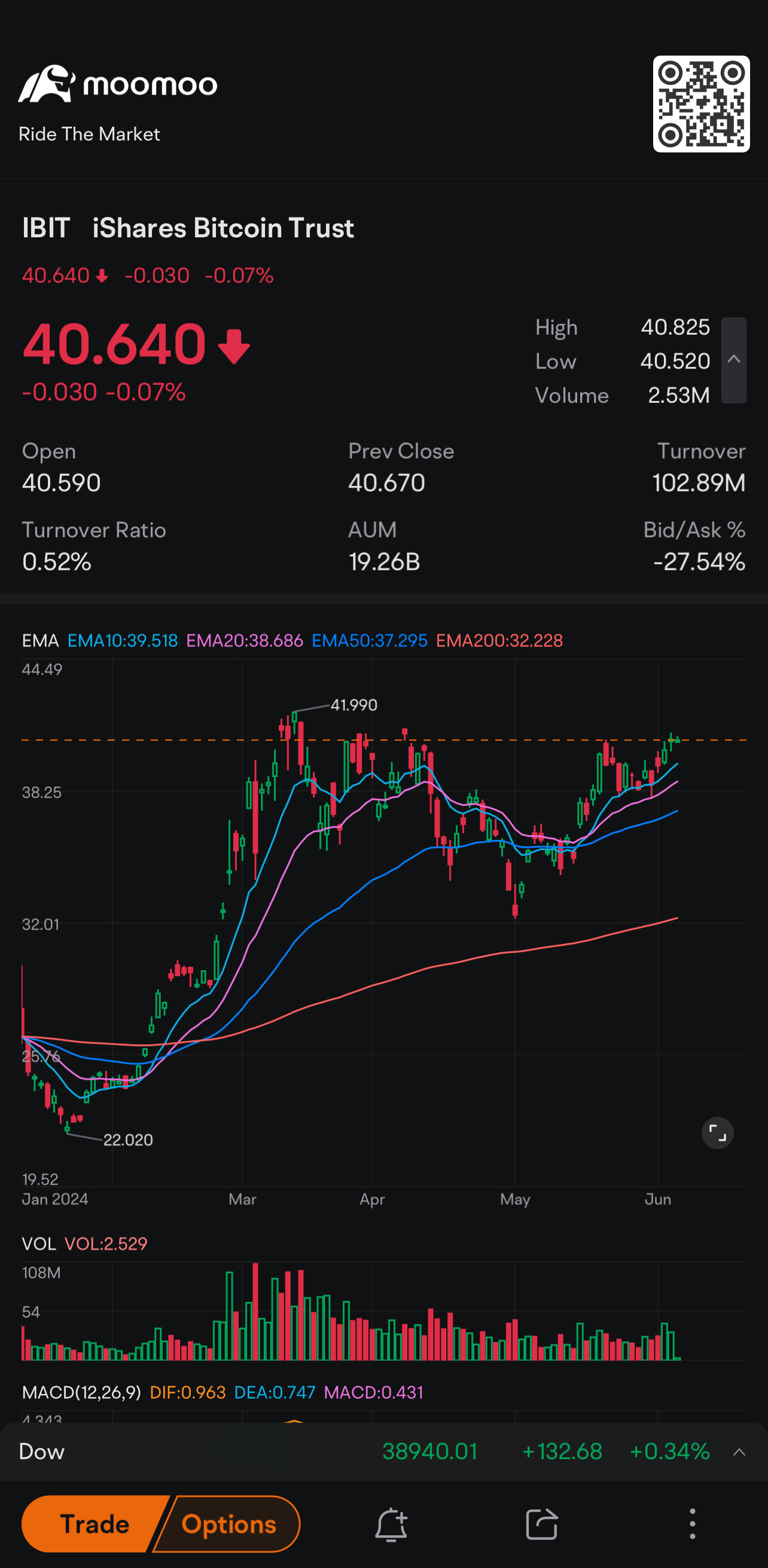Image resolution: width=768 pixels, height=1568 pixels.
Task: Select the VOL indicator label
Action: (x=39, y=1243)
